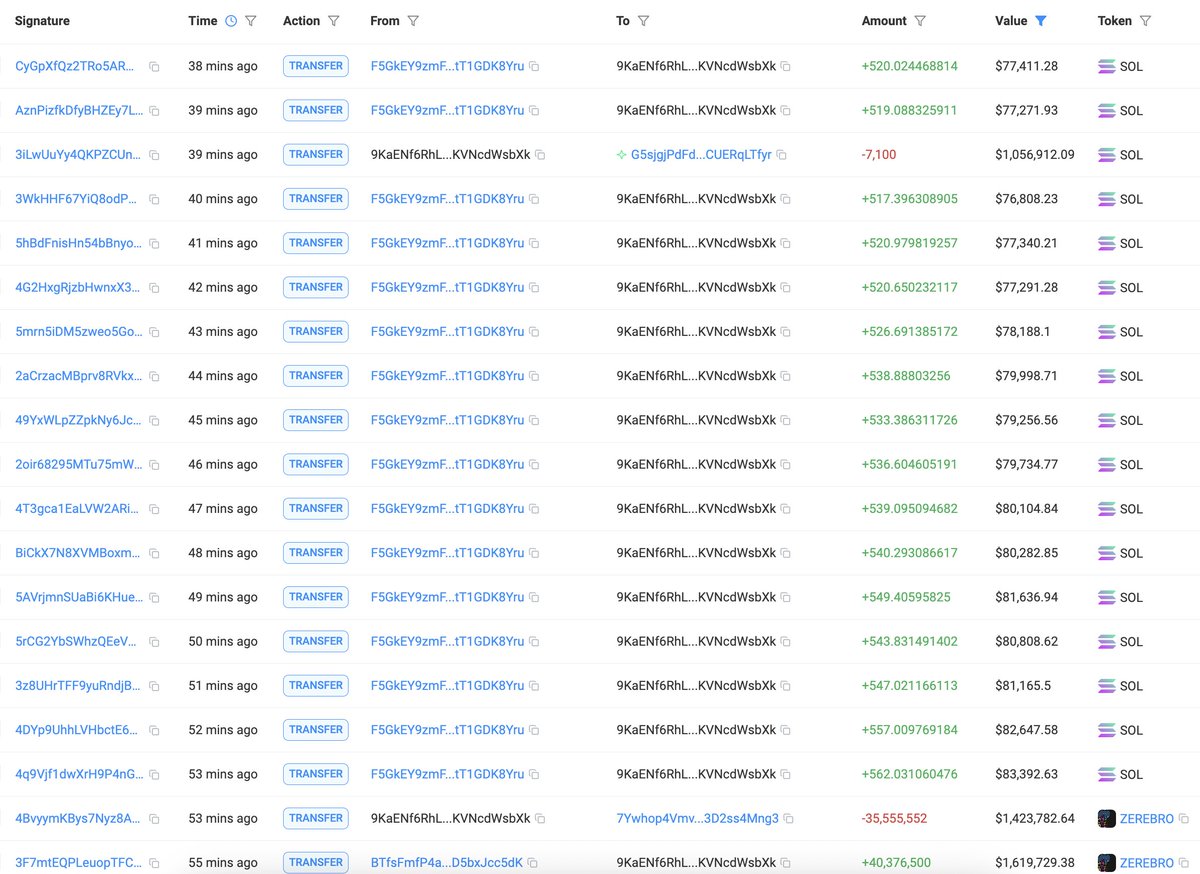The width and height of the screenshot is (1200, 874).
Task: Open the Action column filter
Action: coord(334,20)
